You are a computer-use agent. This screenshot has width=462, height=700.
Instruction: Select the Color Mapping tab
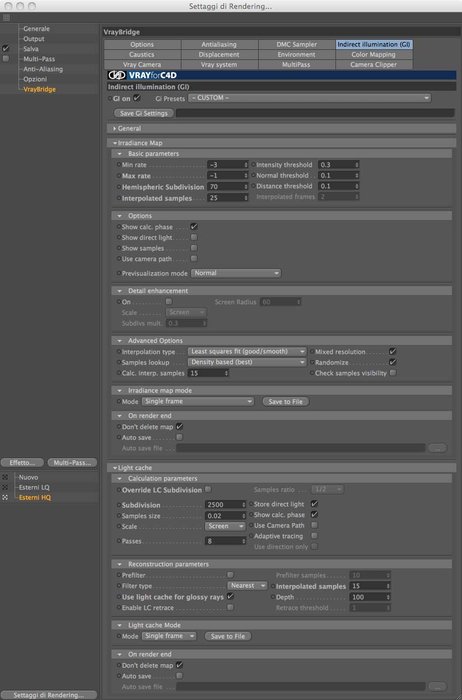(373, 54)
